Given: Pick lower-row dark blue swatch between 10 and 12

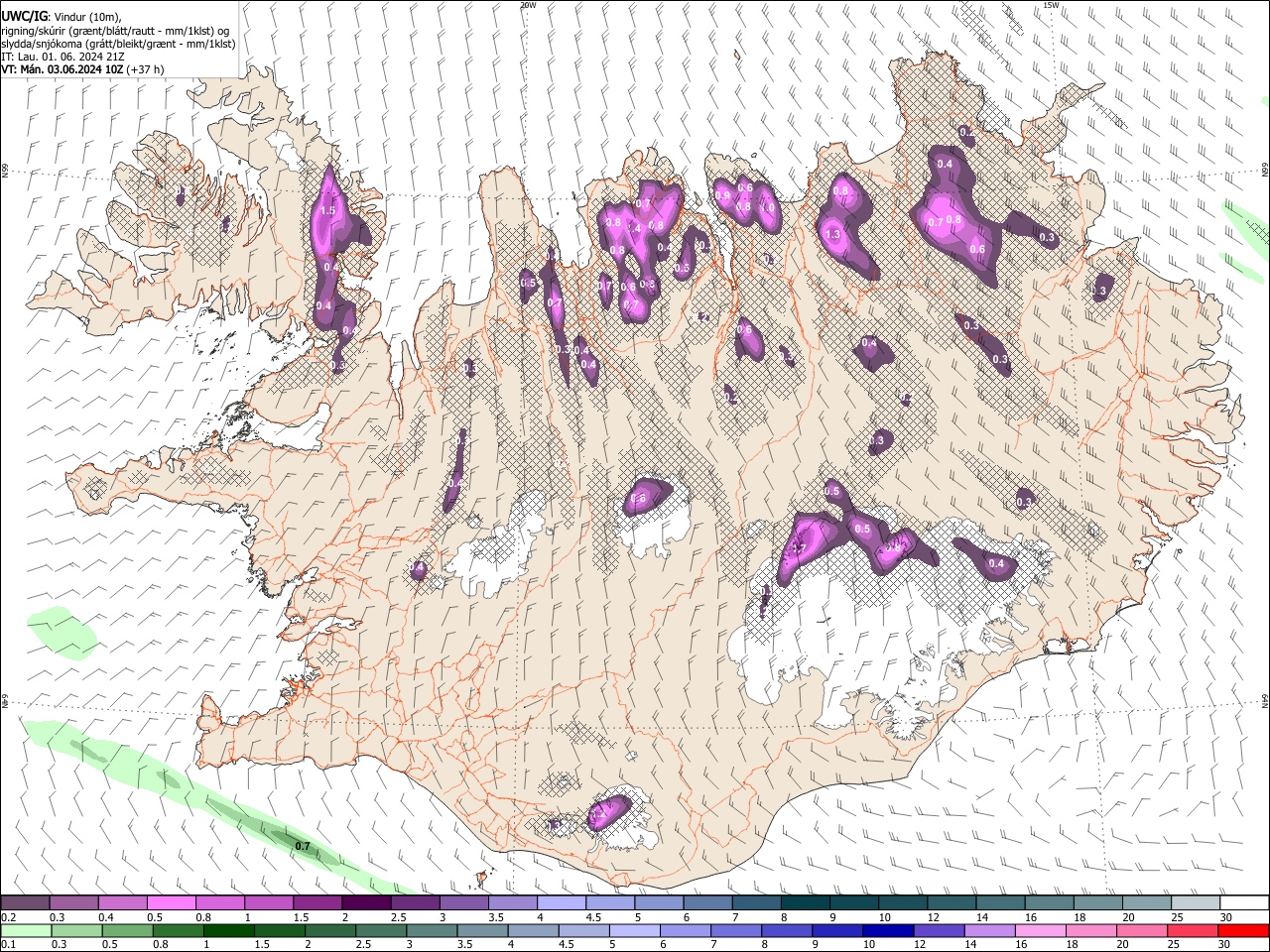Looking at the screenshot, I should [x=887, y=931].
